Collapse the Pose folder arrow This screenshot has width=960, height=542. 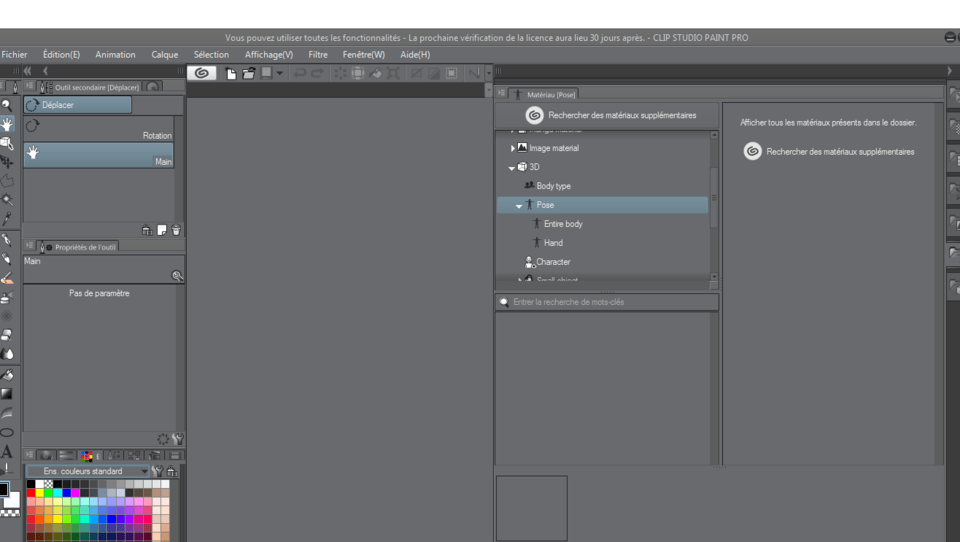[x=519, y=206]
